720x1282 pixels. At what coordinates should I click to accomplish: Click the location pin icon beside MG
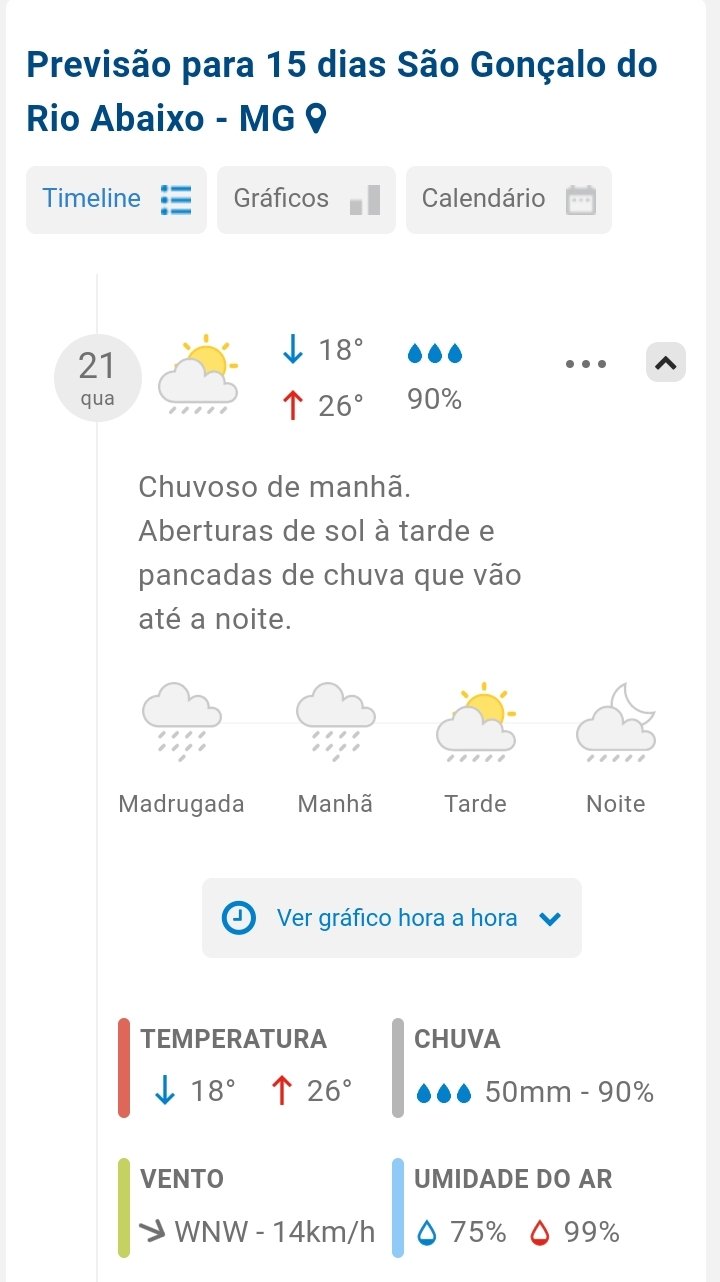(x=315, y=120)
